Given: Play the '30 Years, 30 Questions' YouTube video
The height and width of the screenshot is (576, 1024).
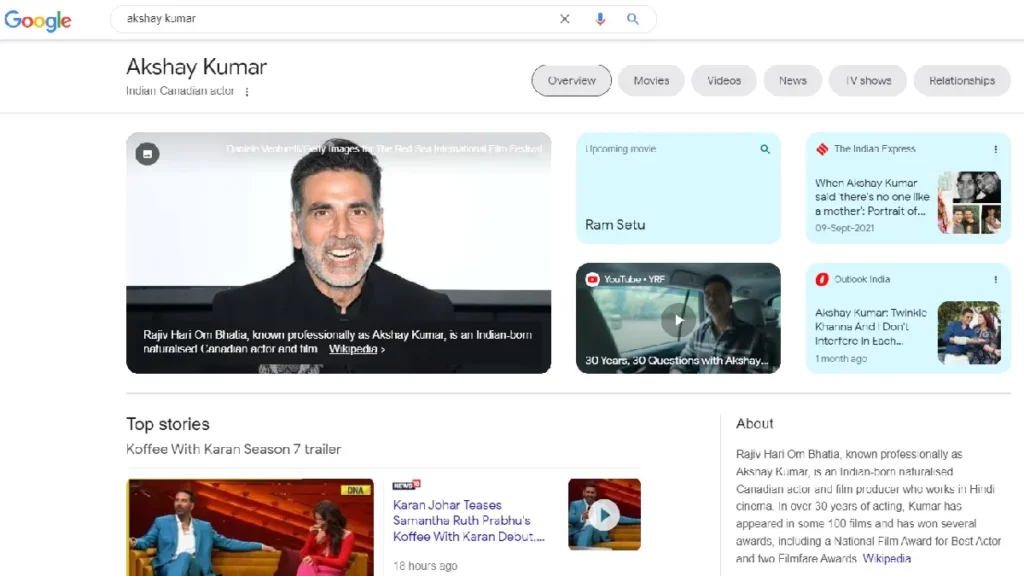Looking at the screenshot, I should [678, 319].
